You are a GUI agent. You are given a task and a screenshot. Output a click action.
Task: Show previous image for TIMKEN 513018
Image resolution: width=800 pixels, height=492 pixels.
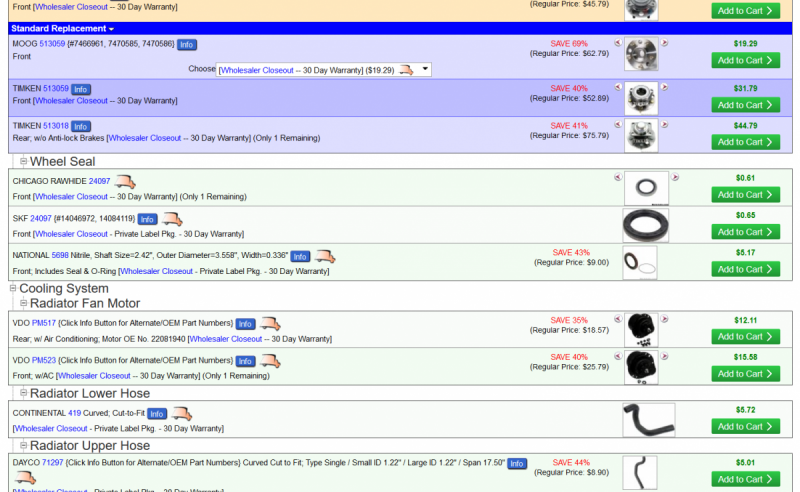pyautogui.click(x=618, y=125)
